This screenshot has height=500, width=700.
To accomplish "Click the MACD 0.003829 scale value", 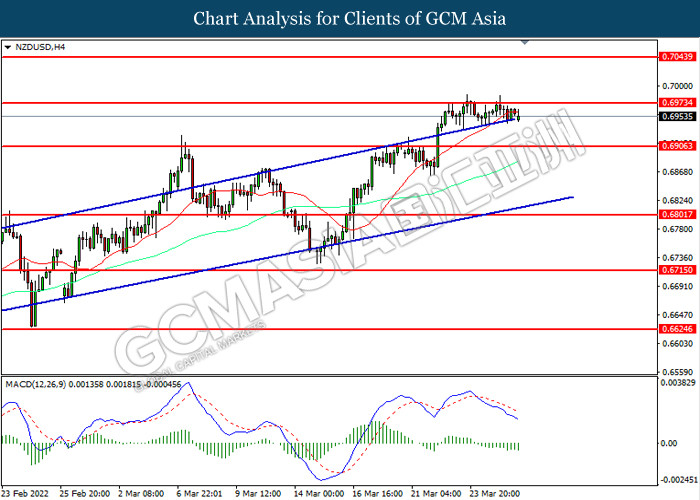I will [679, 383].
